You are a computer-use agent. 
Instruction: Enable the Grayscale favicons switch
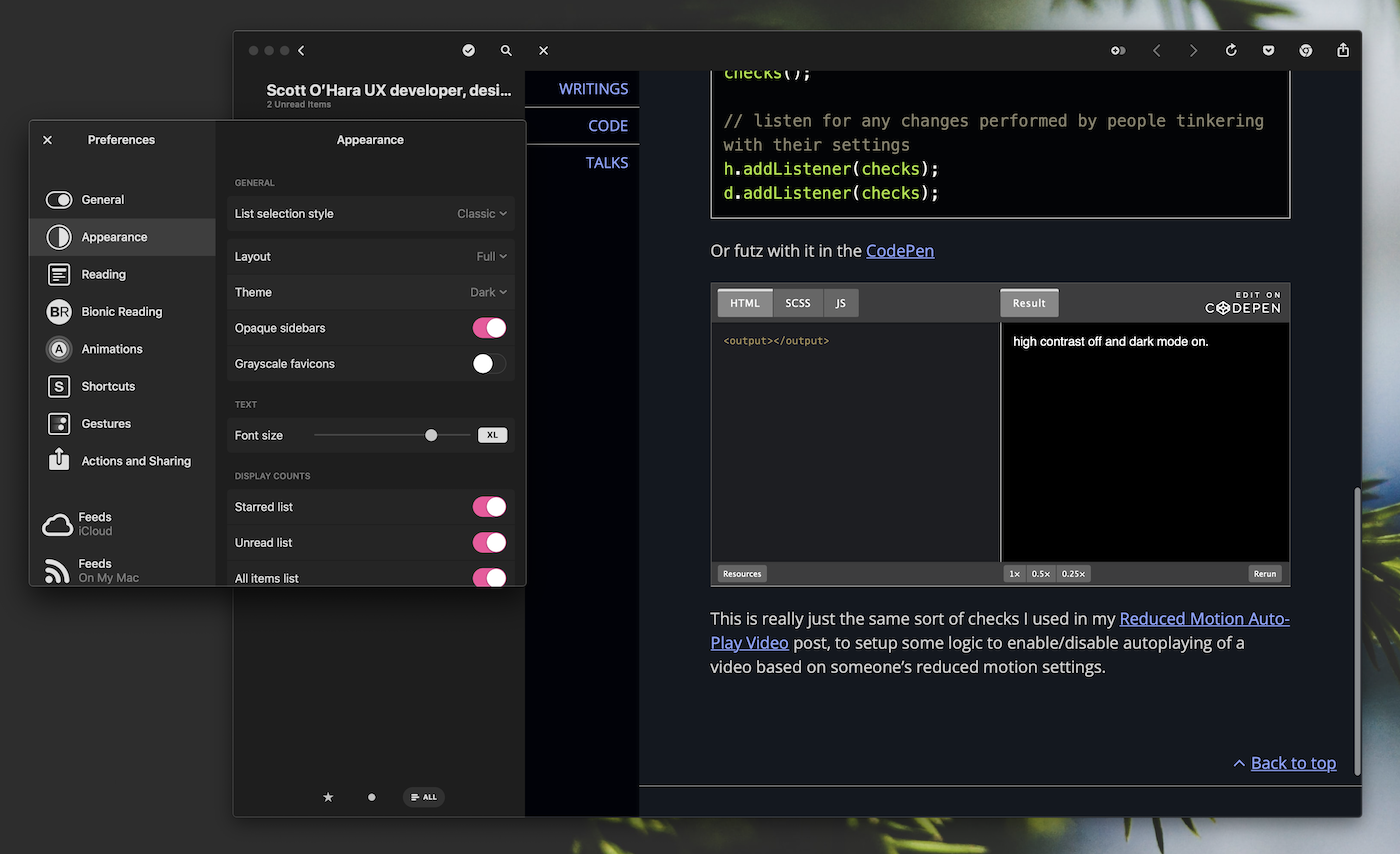(489, 364)
